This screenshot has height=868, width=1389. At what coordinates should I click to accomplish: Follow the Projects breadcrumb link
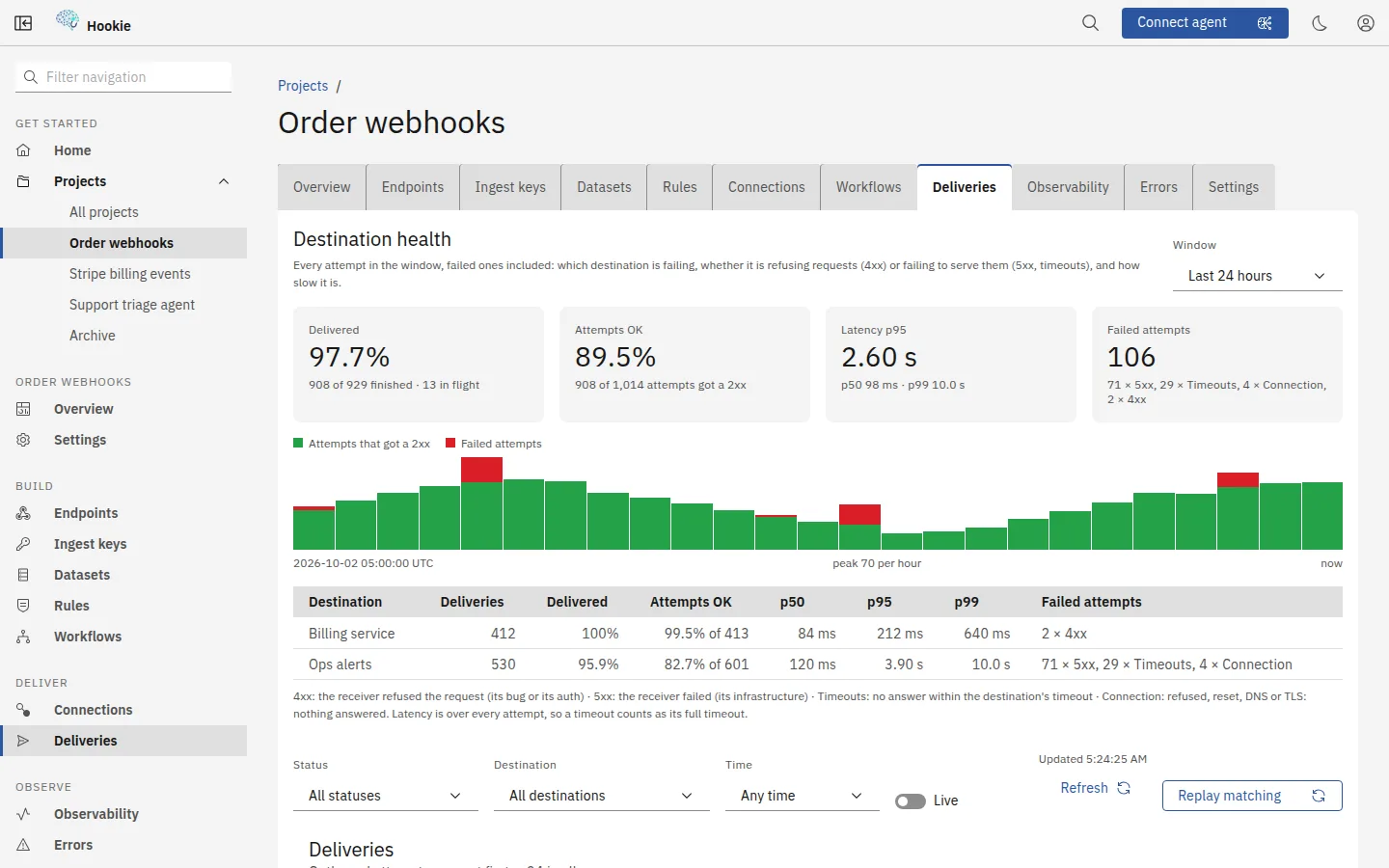303,86
